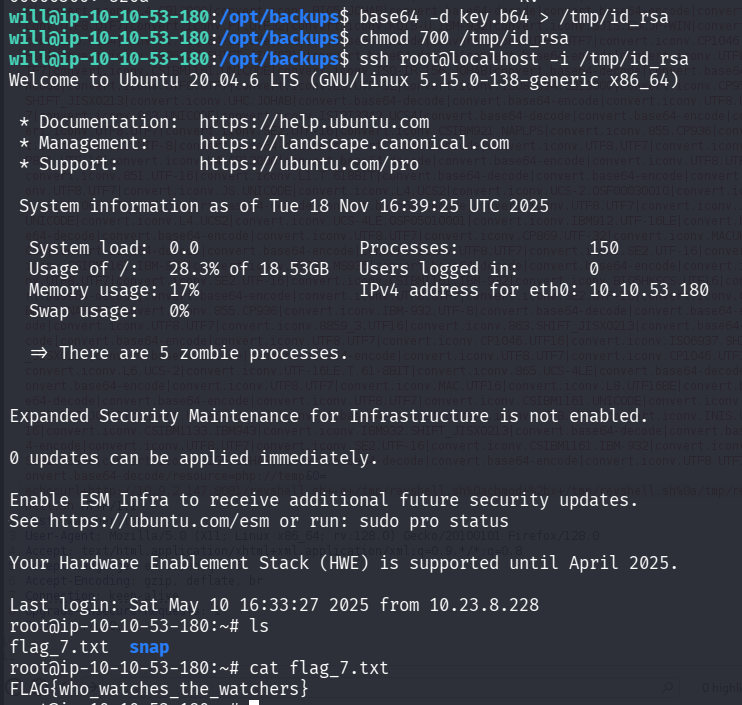The width and height of the screenshot is (742, 705).
Task: Click the faint search magnifier icon
Action: (668, 687)
